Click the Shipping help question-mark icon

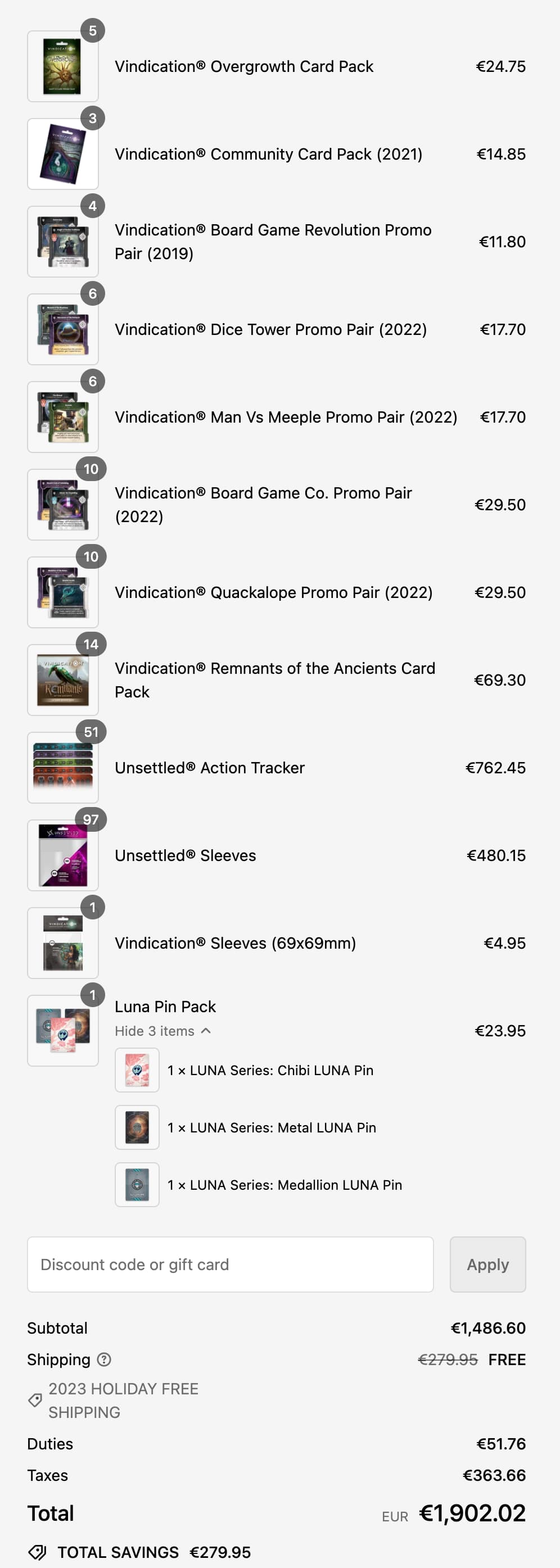(104, 1359)
